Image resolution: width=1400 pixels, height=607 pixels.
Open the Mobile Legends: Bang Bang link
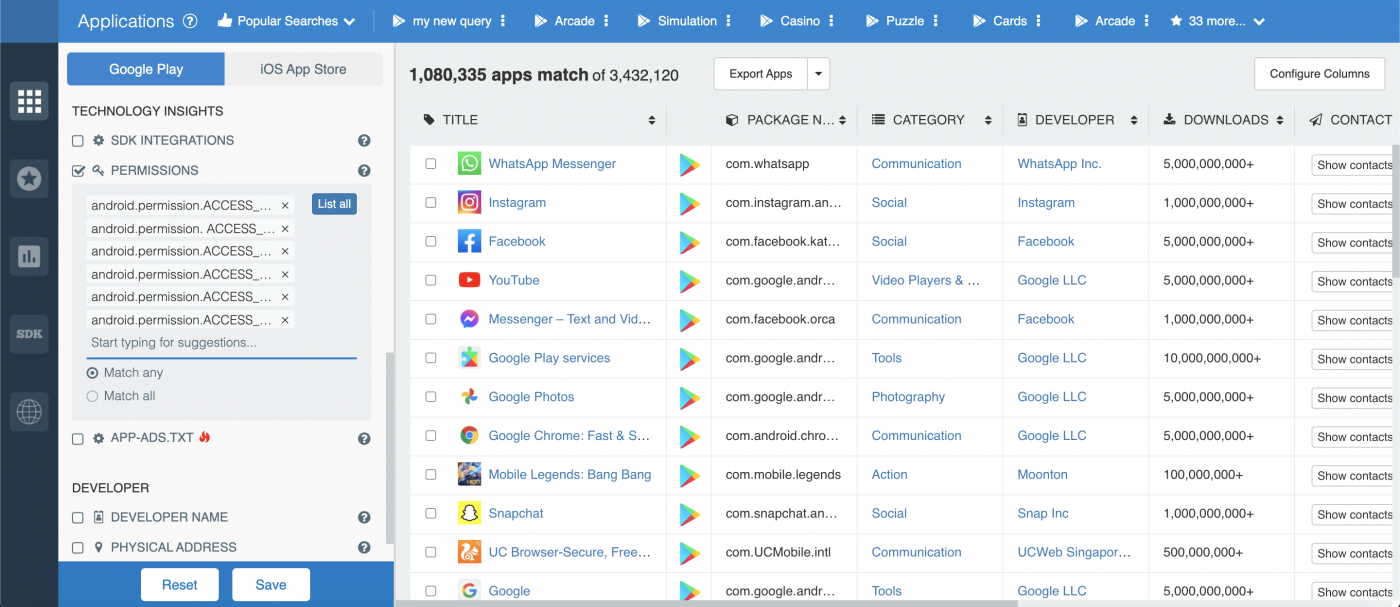pyautogui.click(x=570, y=475)
